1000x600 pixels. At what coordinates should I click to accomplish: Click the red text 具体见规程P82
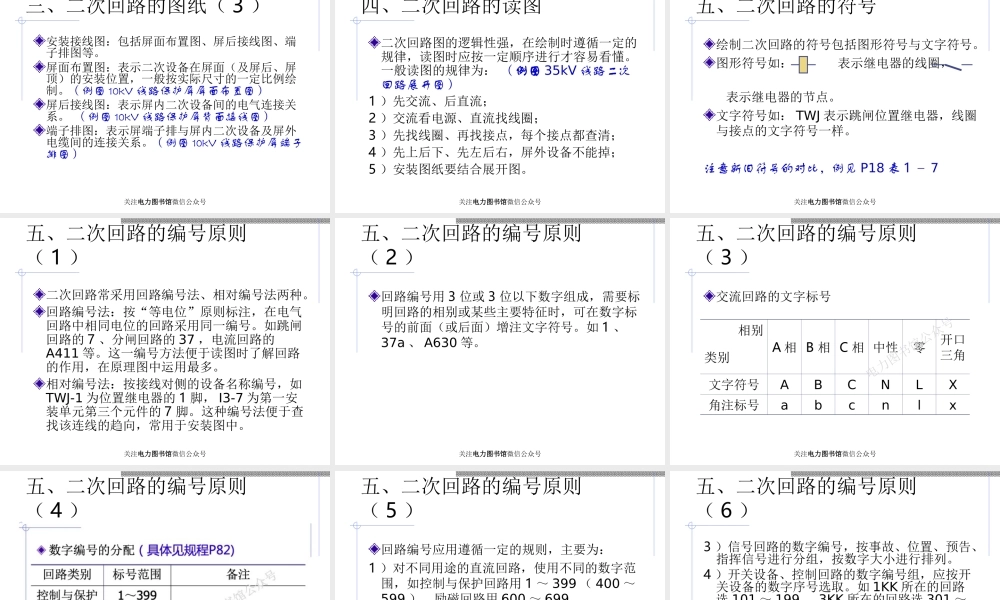pos(188,549)
